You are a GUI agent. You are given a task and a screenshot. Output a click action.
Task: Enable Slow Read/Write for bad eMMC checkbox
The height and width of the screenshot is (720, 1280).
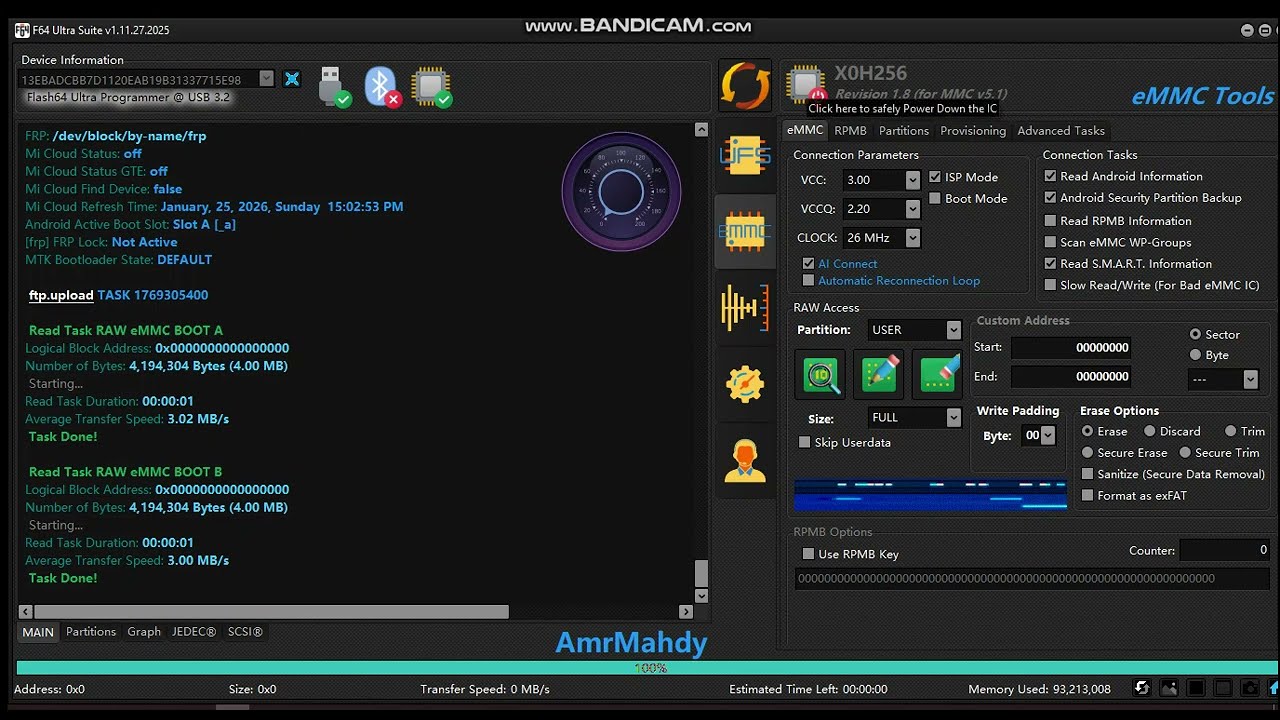click(x=1050, y=285)
